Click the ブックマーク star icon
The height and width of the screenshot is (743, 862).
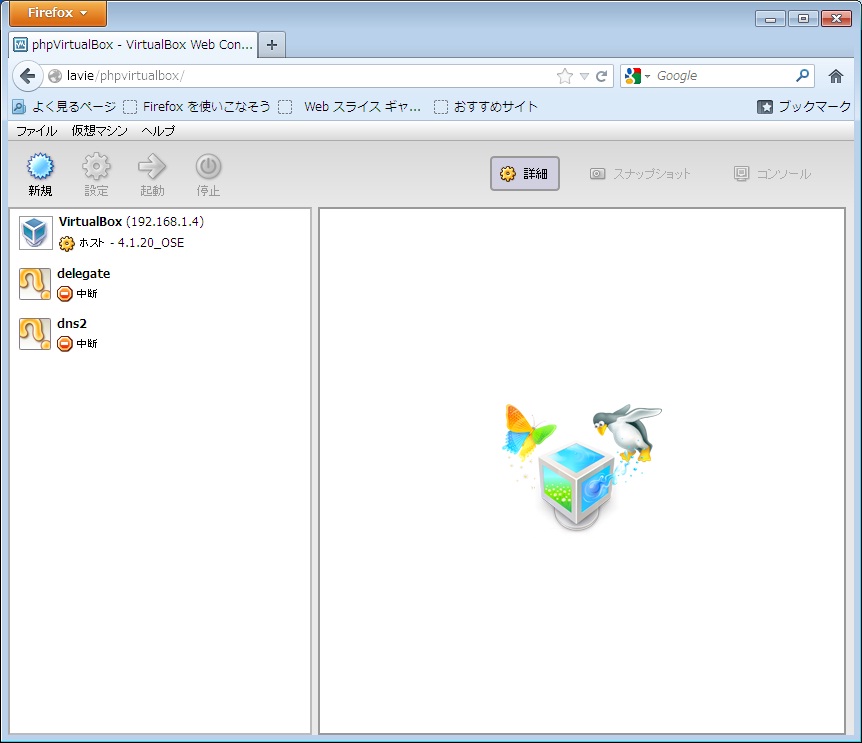[765, 107]
